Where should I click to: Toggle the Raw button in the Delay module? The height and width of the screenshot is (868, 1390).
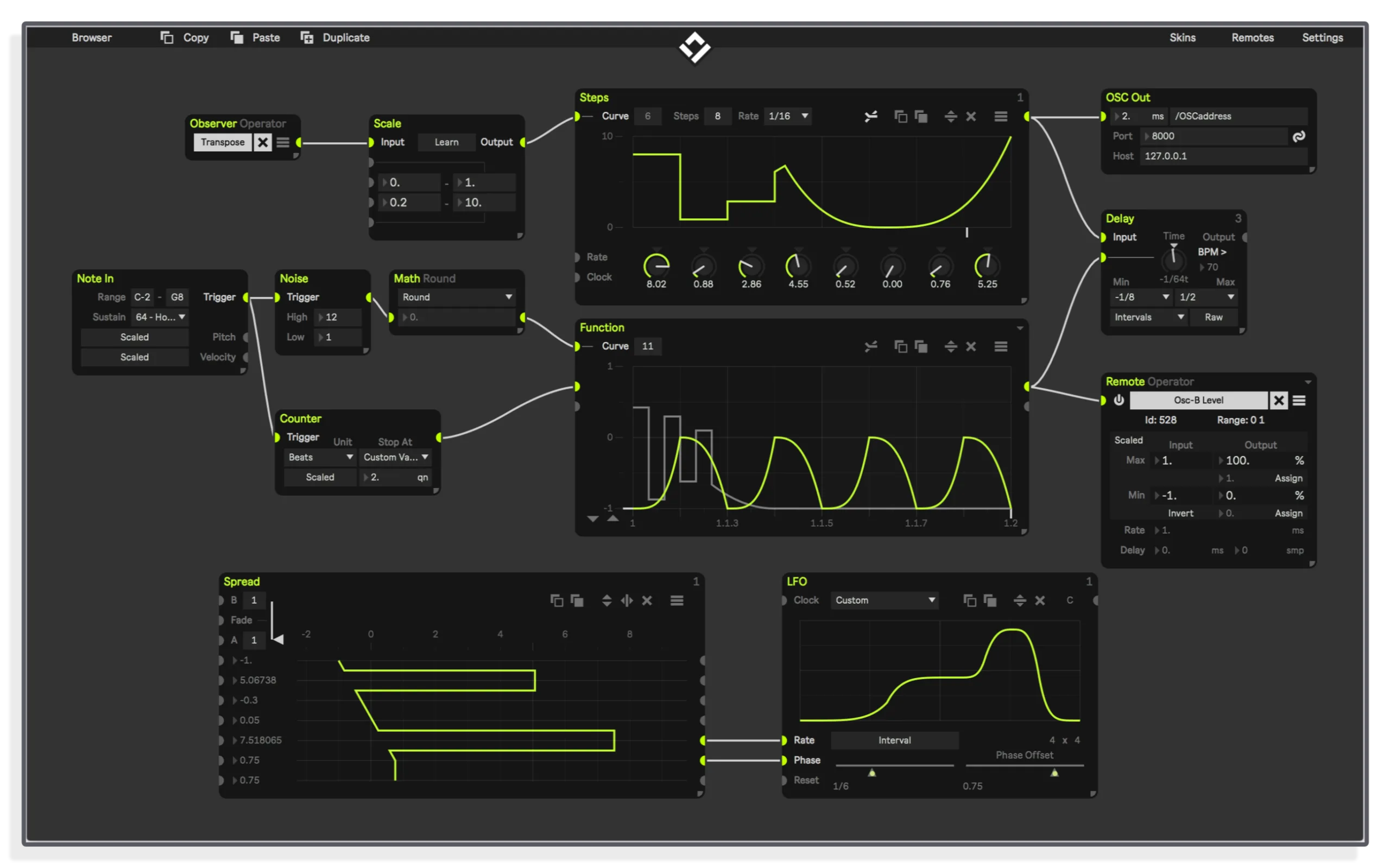pyautogui.click(x=1213, y=317)
